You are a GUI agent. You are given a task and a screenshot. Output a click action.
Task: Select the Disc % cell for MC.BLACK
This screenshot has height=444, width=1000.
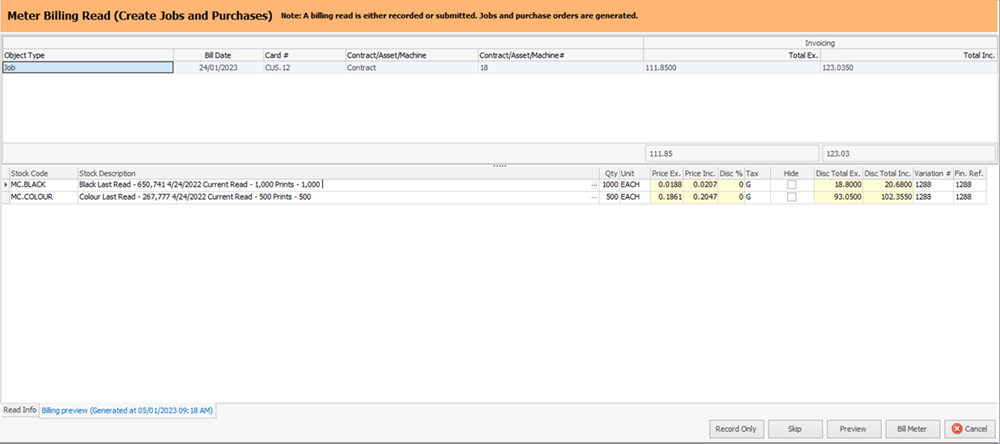click(727, 185)
